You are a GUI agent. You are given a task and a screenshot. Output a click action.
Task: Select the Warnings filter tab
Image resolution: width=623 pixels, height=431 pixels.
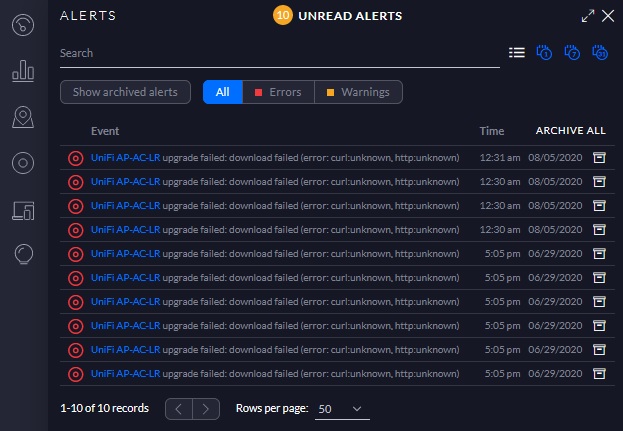(358, 92)
